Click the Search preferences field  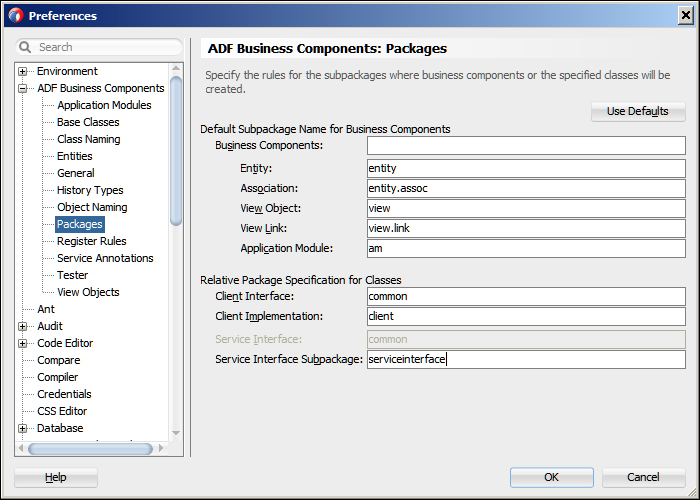(99, 47)
